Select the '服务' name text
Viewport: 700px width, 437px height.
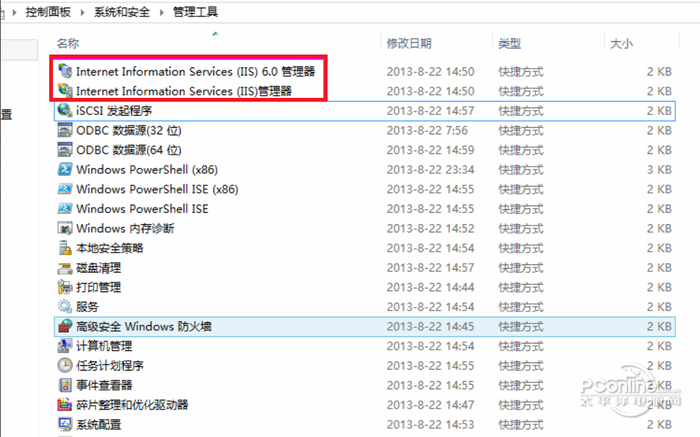pos(87,307)
